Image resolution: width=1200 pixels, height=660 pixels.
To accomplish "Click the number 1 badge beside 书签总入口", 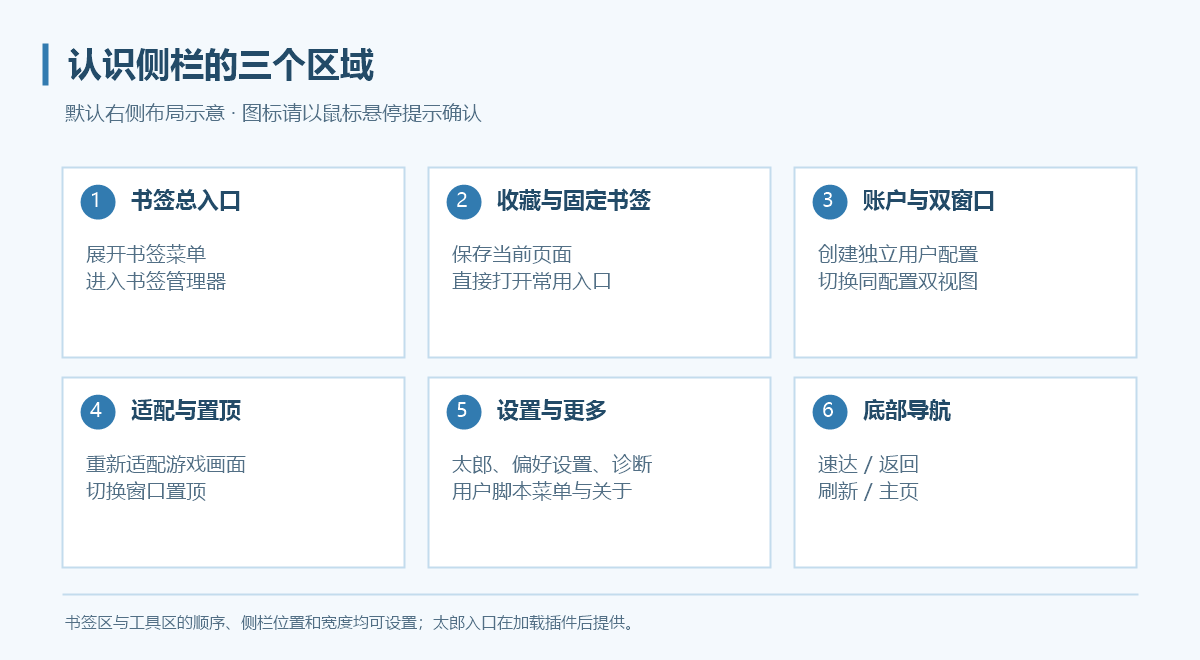I will (98, 201).
